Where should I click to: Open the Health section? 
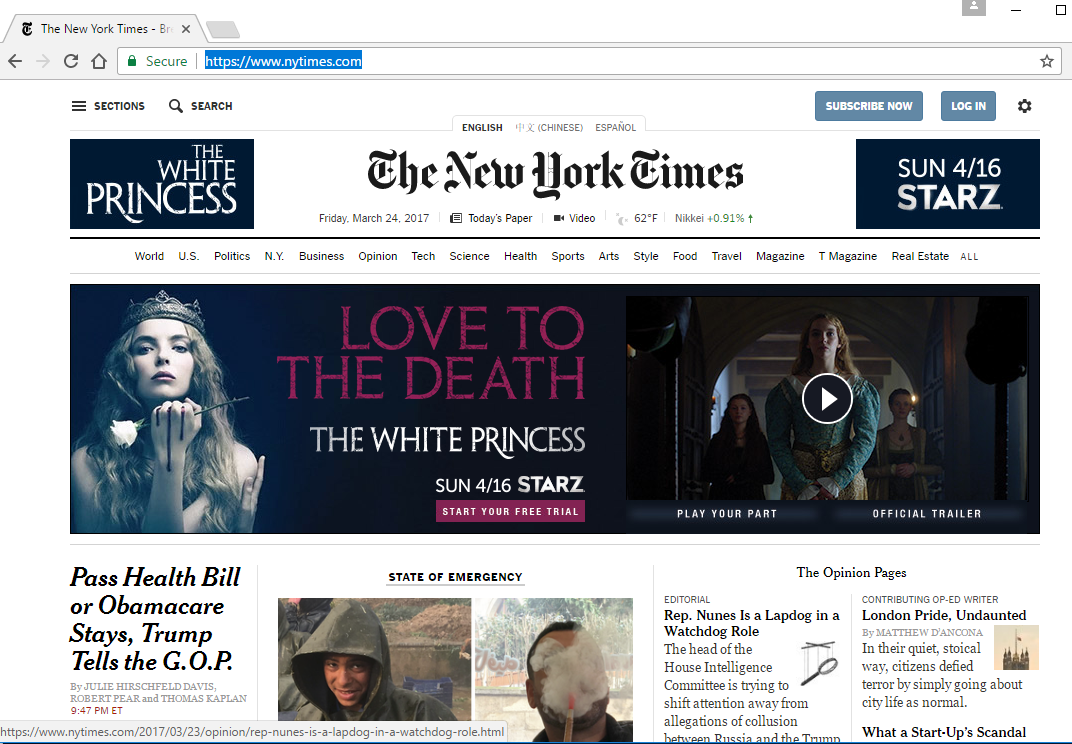(520, 256)
